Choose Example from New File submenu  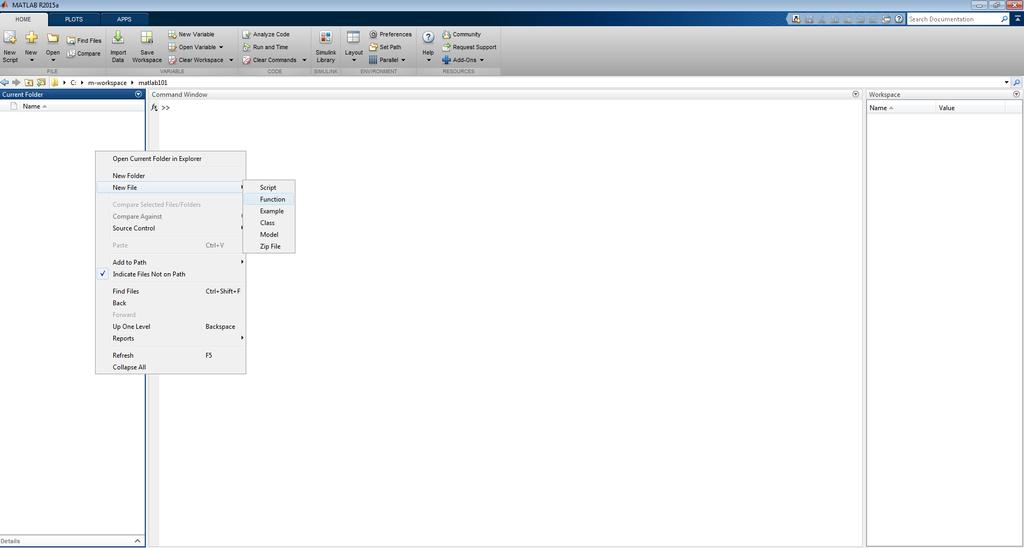click(268, 211)
